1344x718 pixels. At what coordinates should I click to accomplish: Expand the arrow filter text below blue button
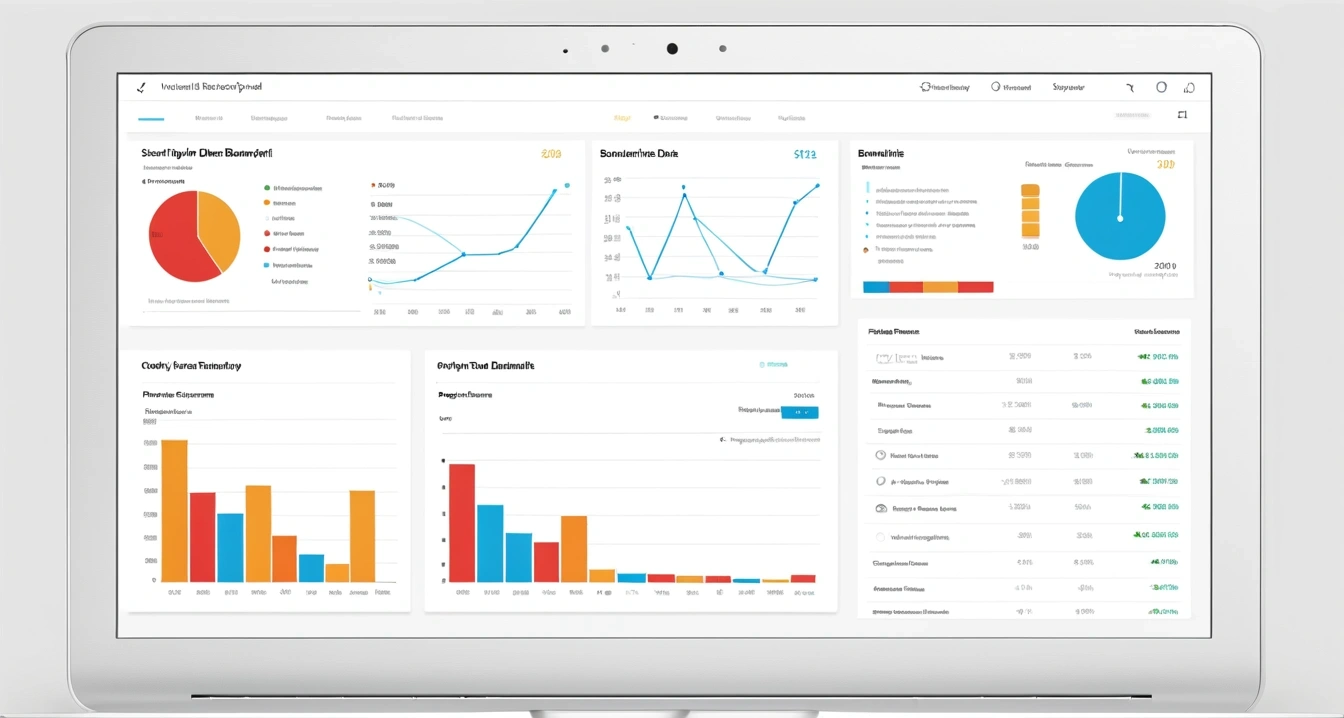coord(771,439)
